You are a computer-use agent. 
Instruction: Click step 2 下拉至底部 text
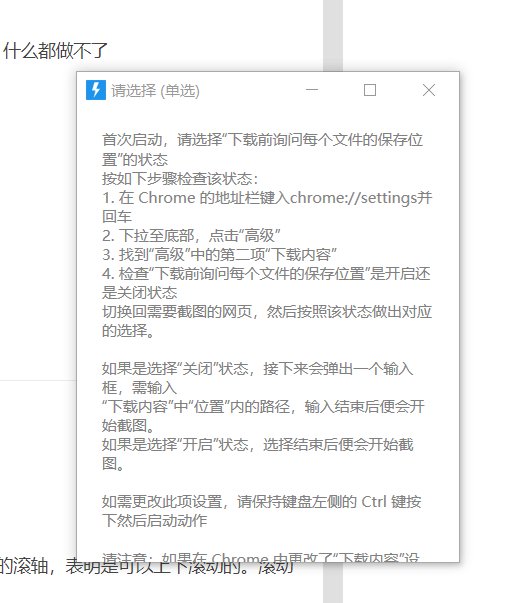point(191,236)
